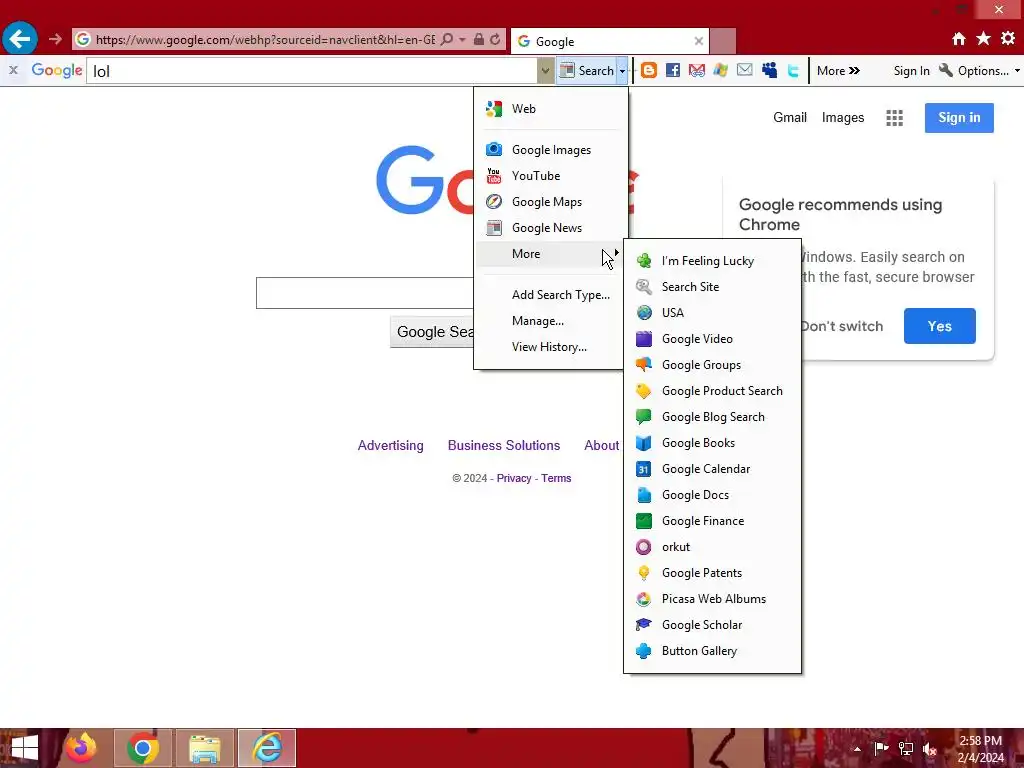Open a new blank tab
1024x768 pixels.
point(722,41)
